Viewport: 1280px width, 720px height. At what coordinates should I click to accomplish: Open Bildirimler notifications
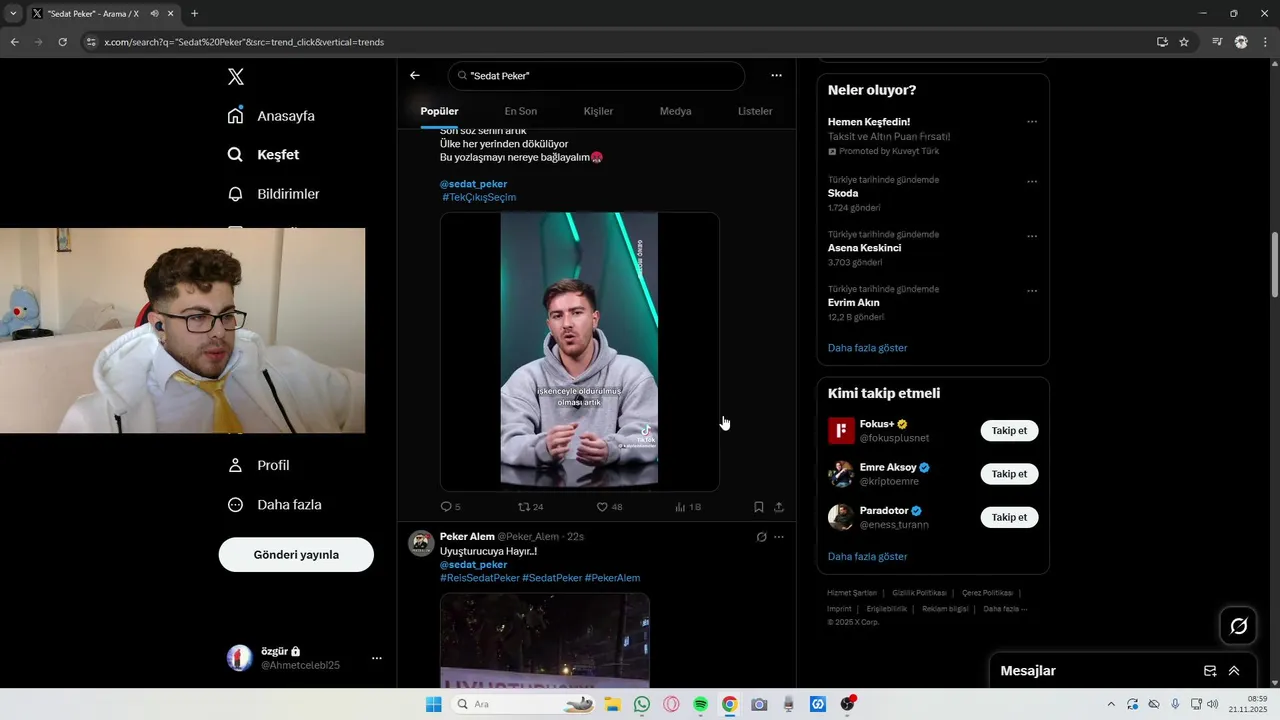pyautogui.click(x=273, y=194)
